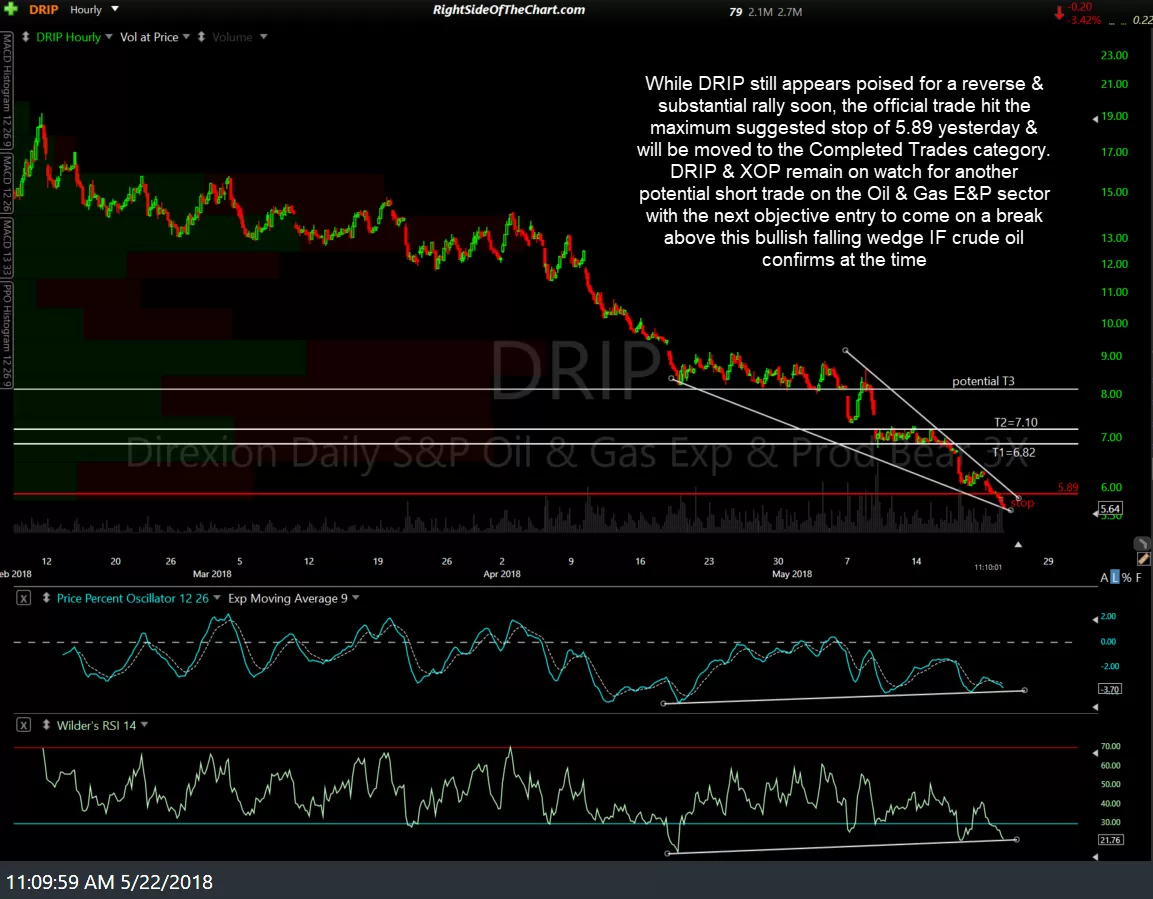Select percent scale % toggle
The height and width of the screenshot is (899, 1153).
click(1127, 578)
